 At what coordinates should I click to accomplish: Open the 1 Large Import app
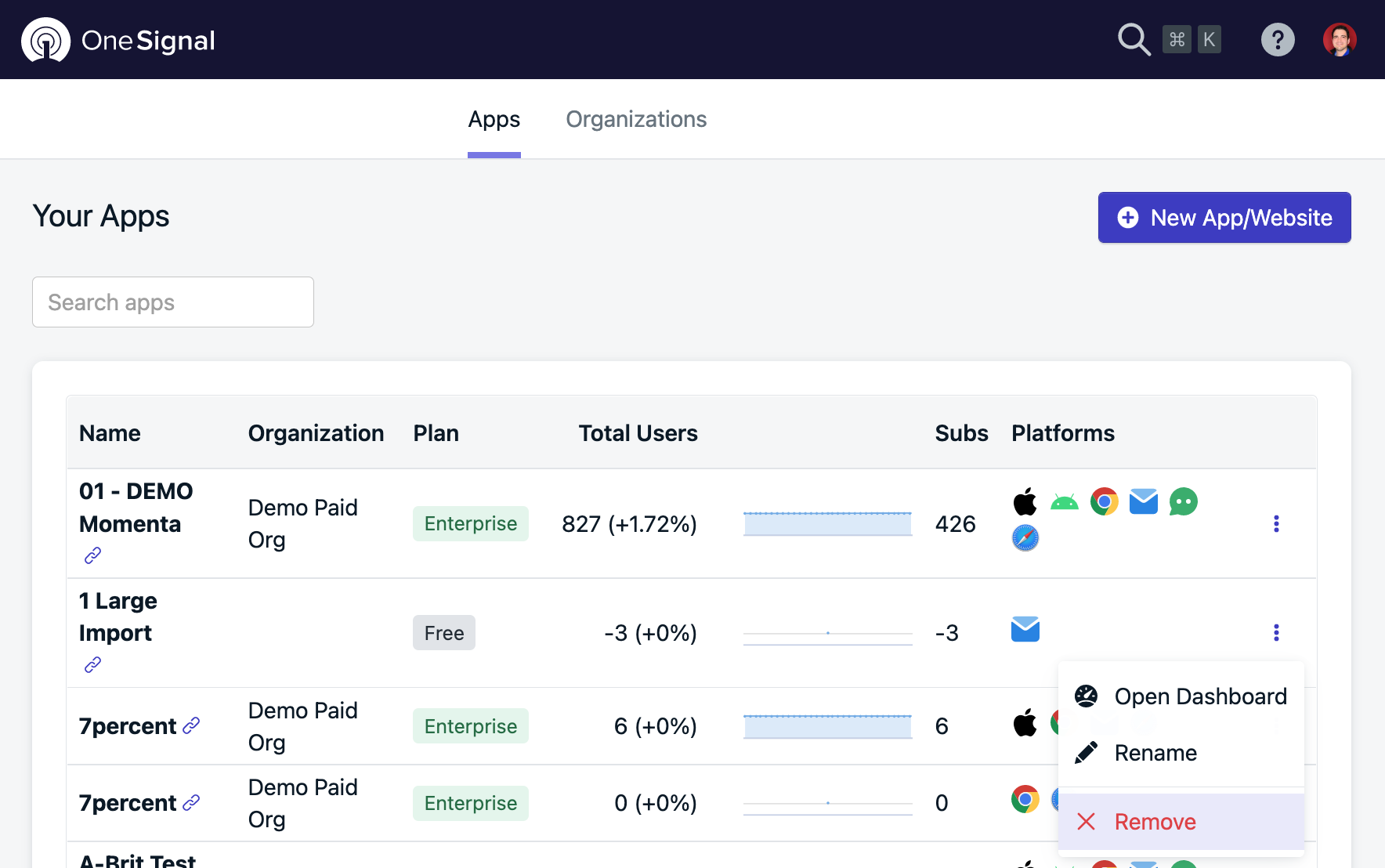click(x=118, y=617)
